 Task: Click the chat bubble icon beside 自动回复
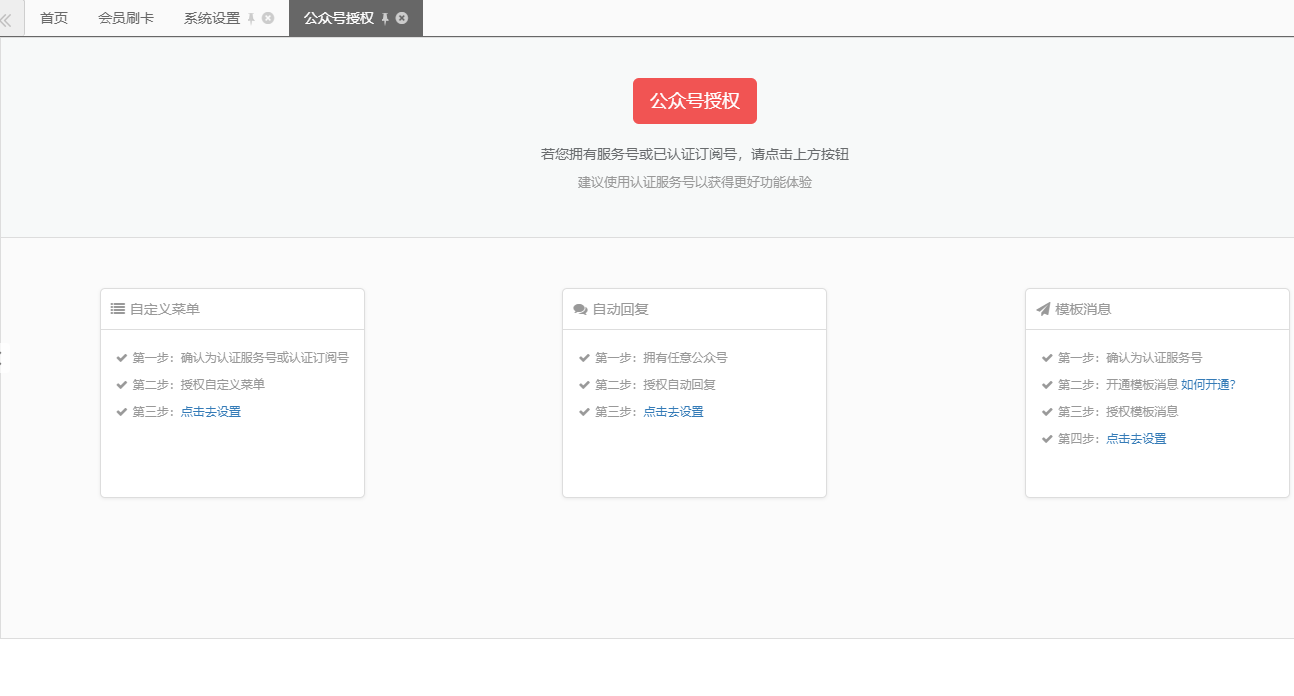tap(580, 309)
